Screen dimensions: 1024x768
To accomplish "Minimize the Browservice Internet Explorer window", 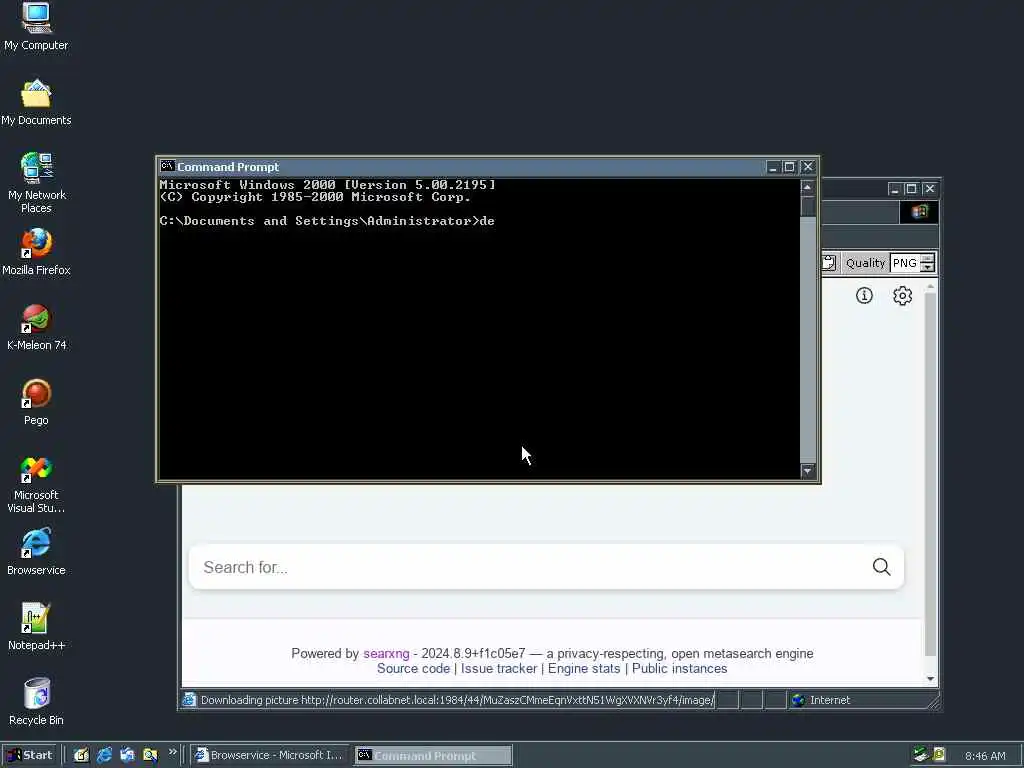I will (x=895, y=189).
